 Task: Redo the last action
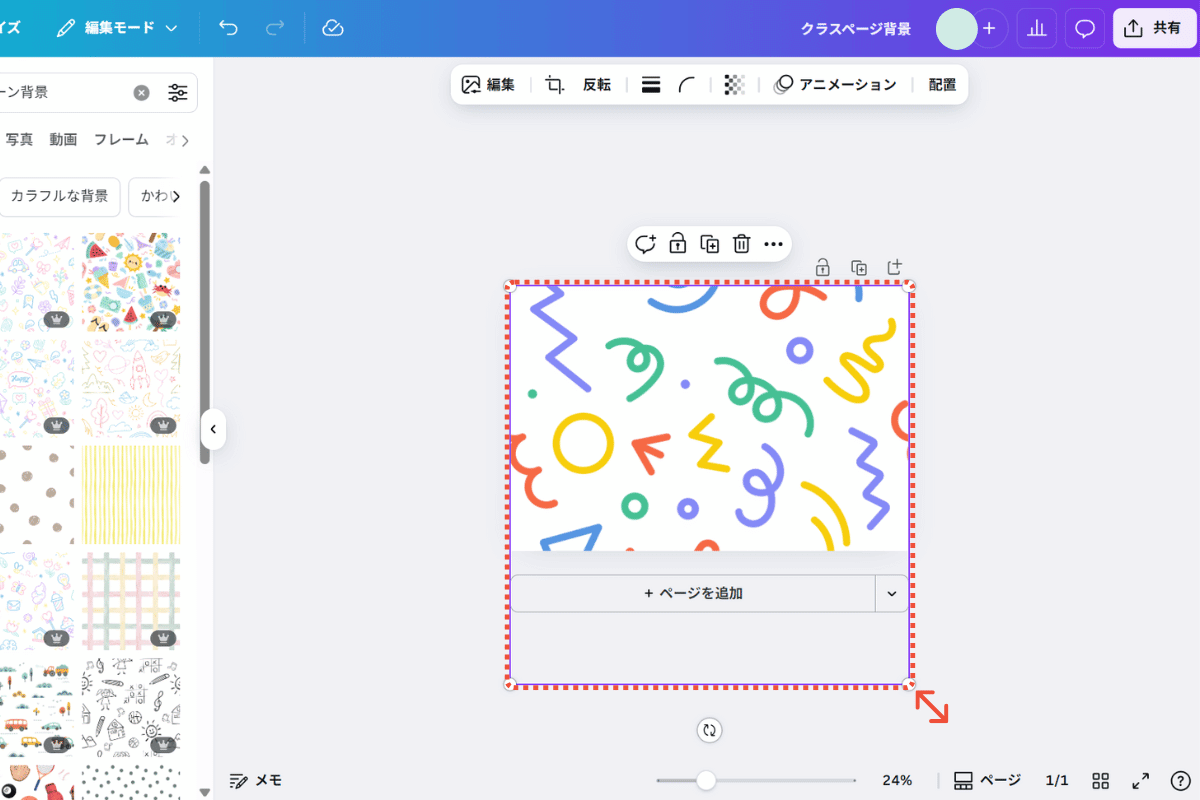click(275, 28)
